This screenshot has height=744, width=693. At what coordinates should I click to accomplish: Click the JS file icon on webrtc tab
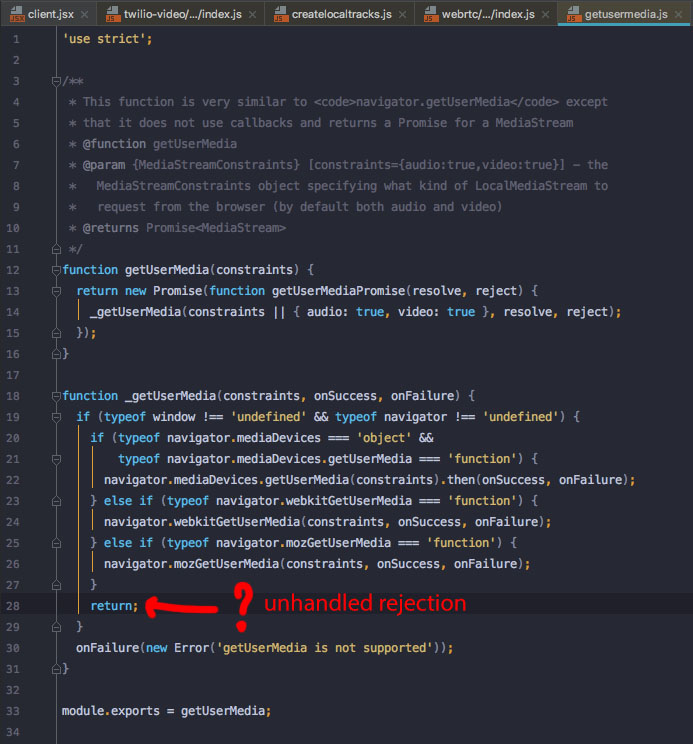click(x=431, y=14)
